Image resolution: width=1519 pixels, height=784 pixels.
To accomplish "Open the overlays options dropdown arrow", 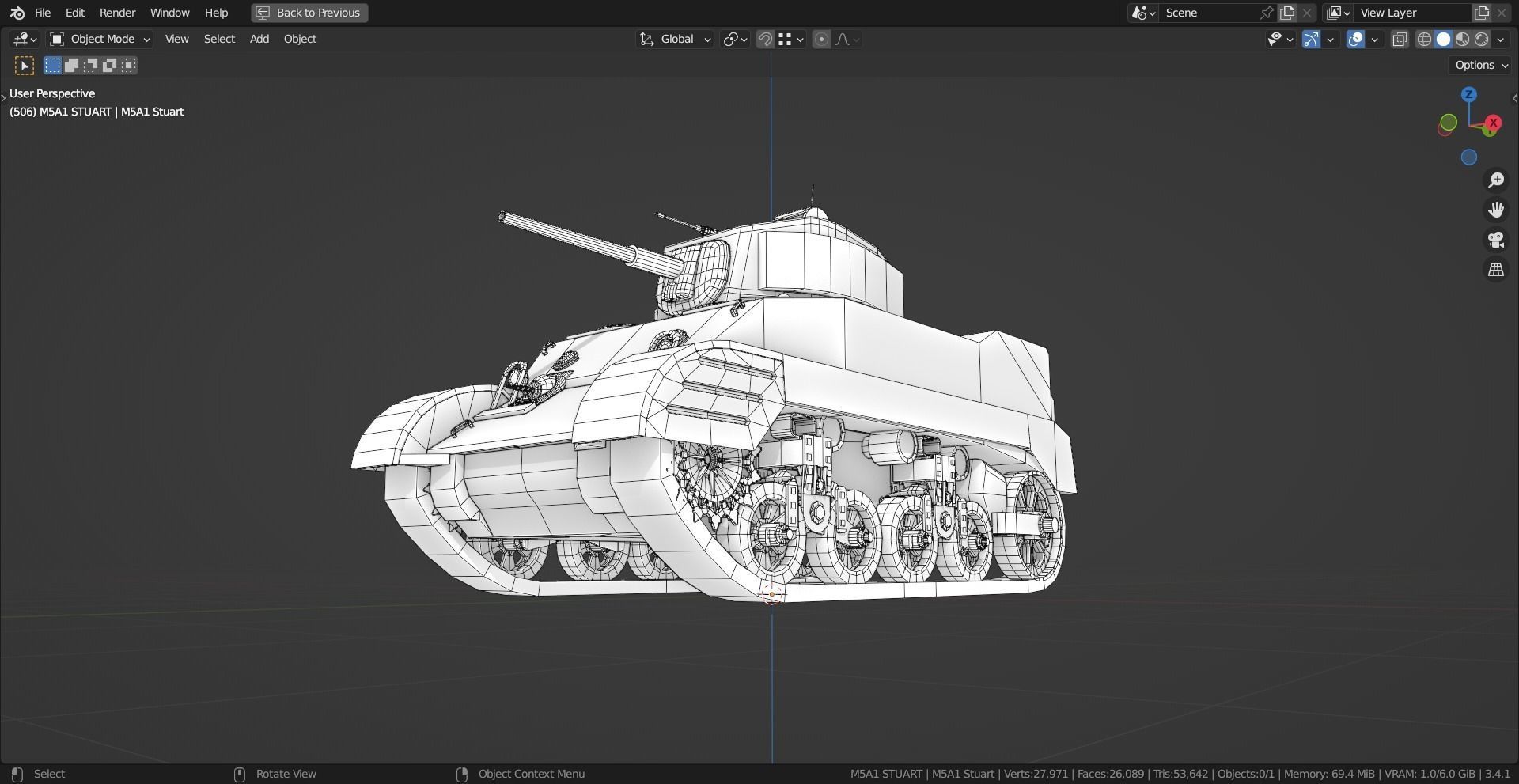I will (1375, 39).
